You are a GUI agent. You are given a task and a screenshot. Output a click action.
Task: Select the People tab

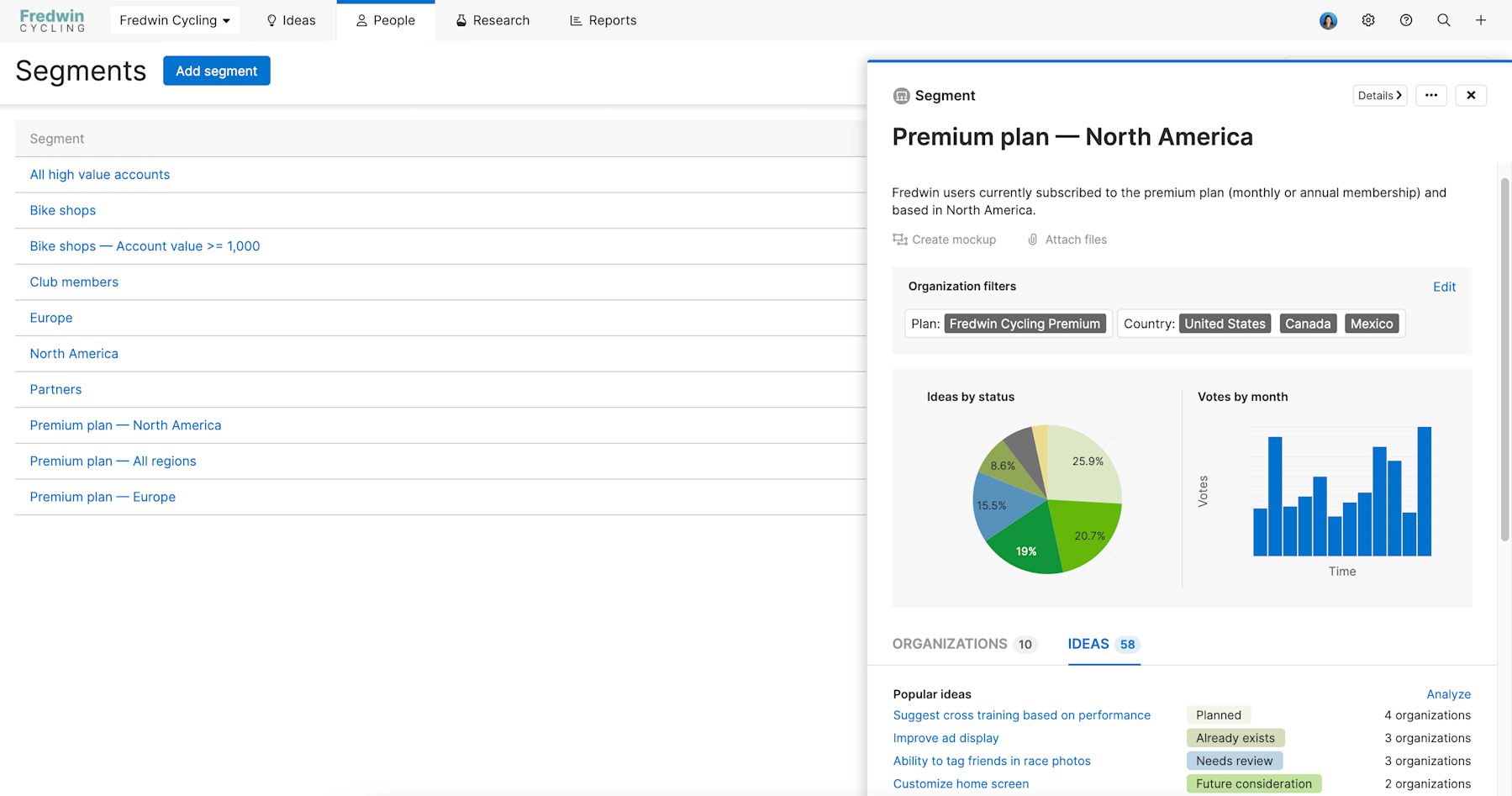(386, 19)
